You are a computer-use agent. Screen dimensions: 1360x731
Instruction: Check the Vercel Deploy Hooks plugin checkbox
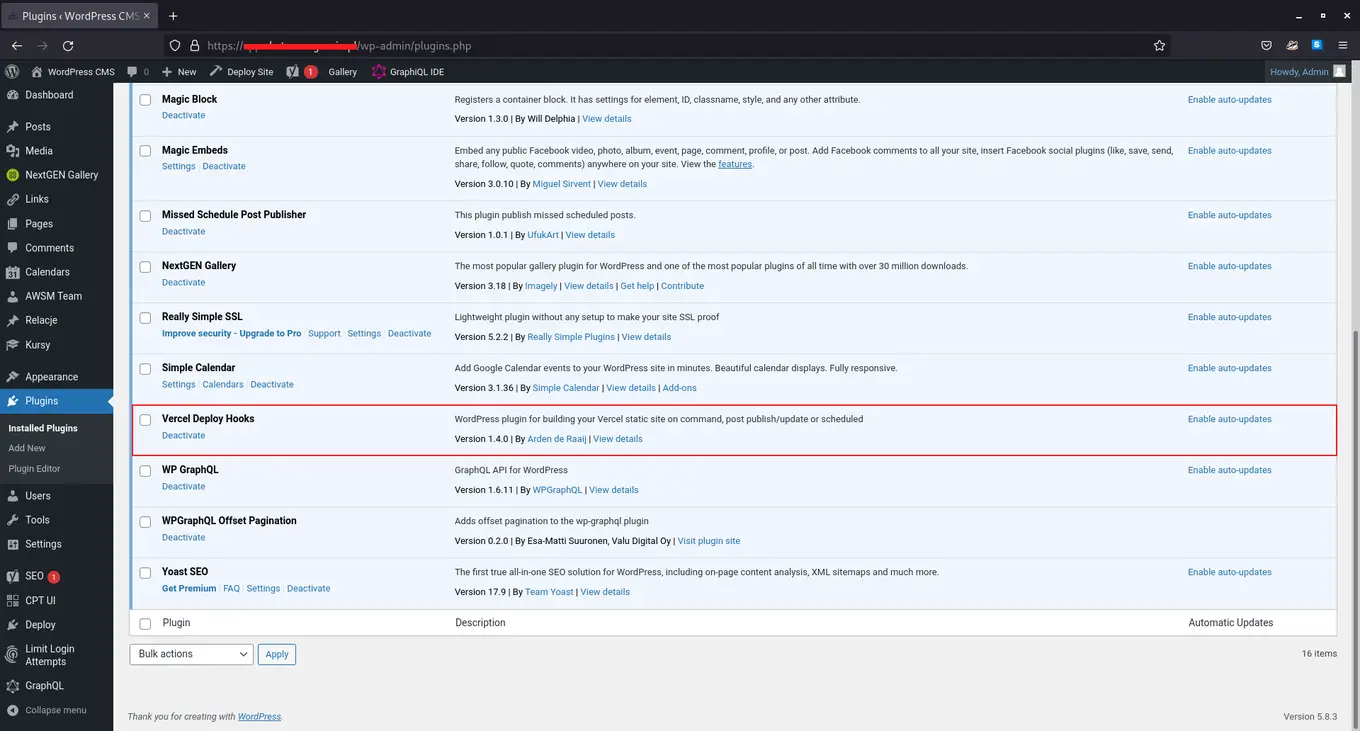(x=145, y=420)
